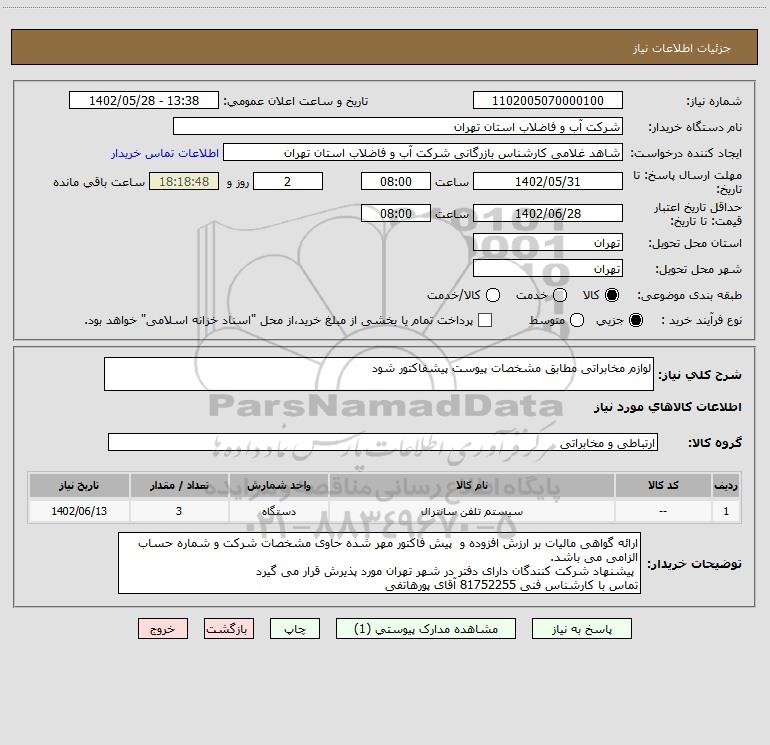Screen dimensions: 770x745
Task: Choose the جزیی purchase type option
Action: pos(635,320)
